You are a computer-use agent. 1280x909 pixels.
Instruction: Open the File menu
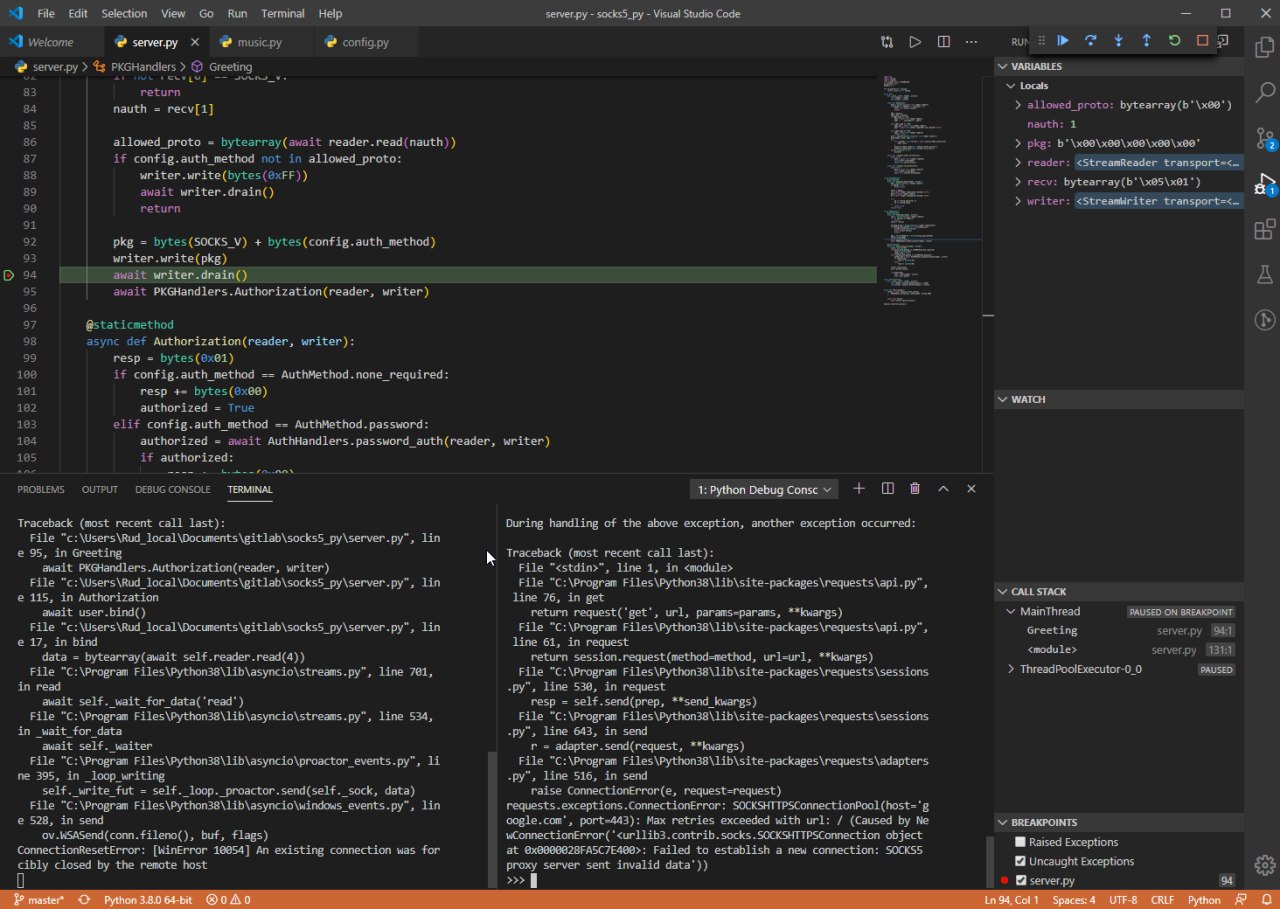[x=46, y=14]
